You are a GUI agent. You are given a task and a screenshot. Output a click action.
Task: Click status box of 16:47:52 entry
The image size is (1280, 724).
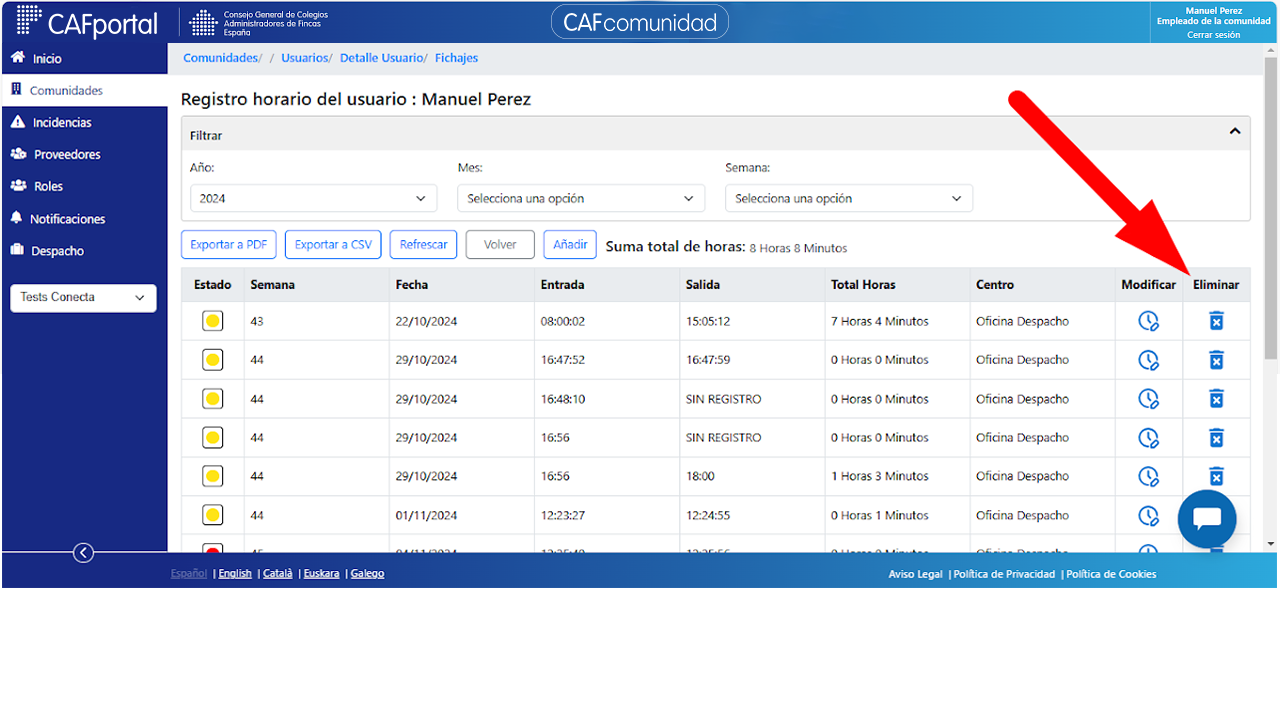(212, 360)
